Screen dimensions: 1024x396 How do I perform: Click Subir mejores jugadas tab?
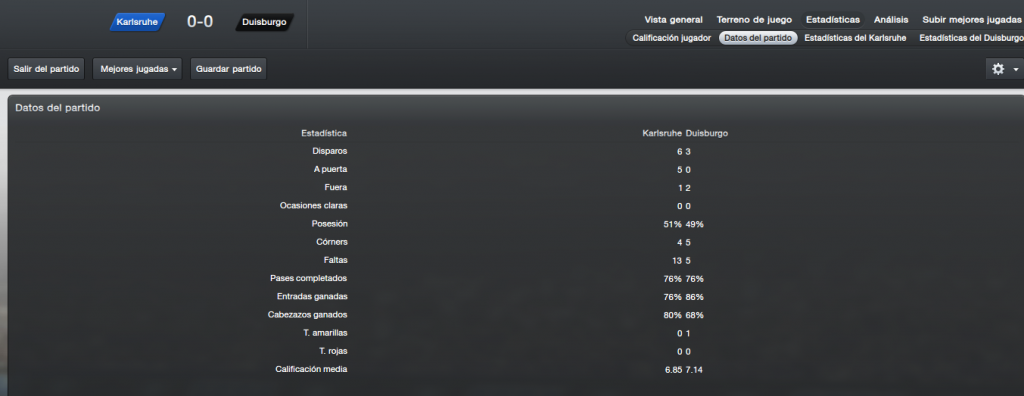(971, 20)
